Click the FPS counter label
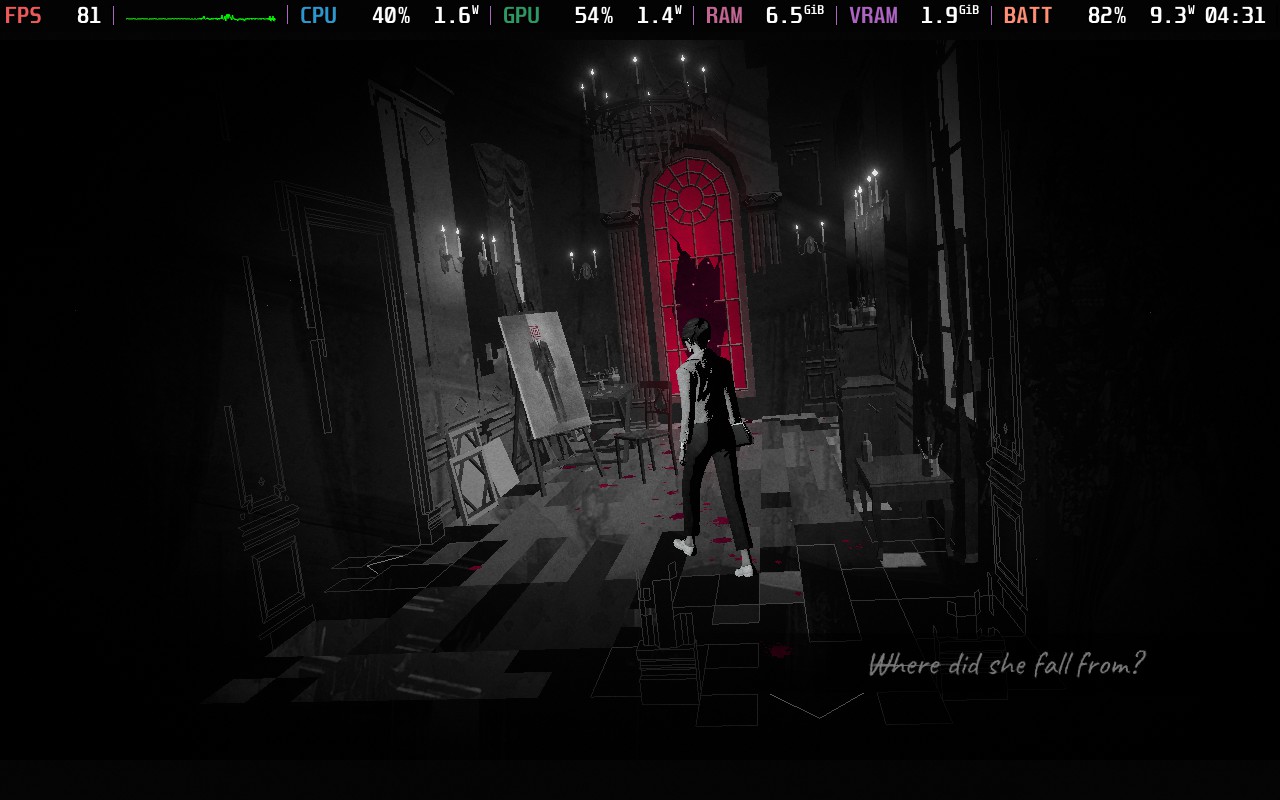The width and height of the screenshot is (1280, 800). [x=23, y=15]
